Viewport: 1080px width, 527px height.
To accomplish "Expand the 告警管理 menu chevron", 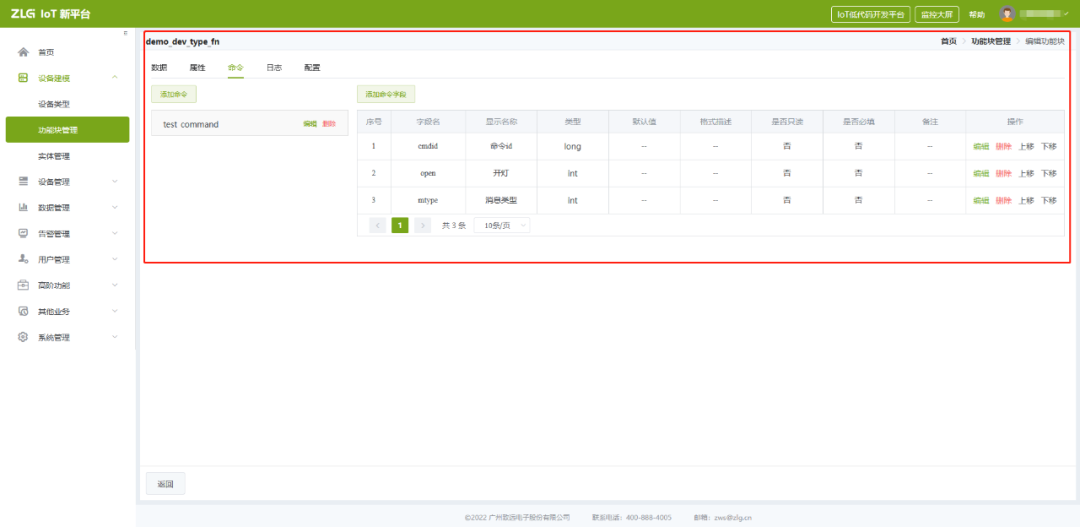I will click(114, 234).
